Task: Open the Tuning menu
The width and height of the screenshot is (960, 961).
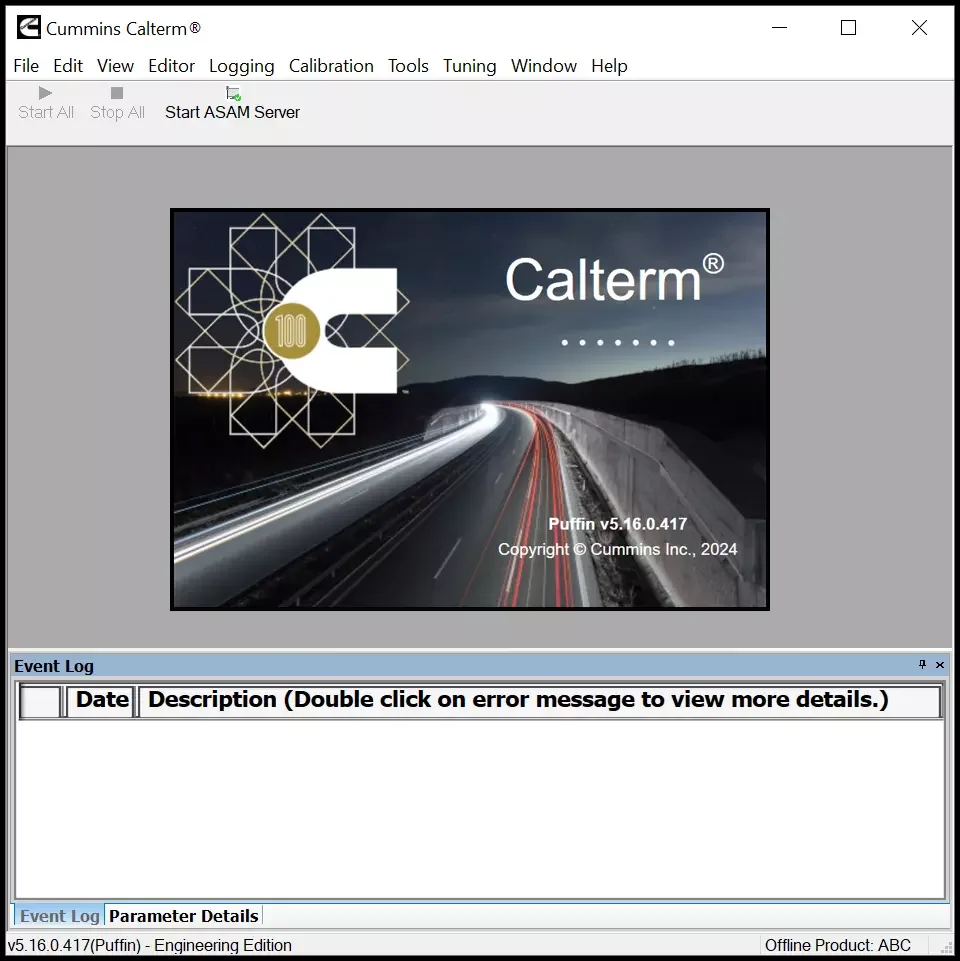Action: pyautogui.click(x=469, y=66)
